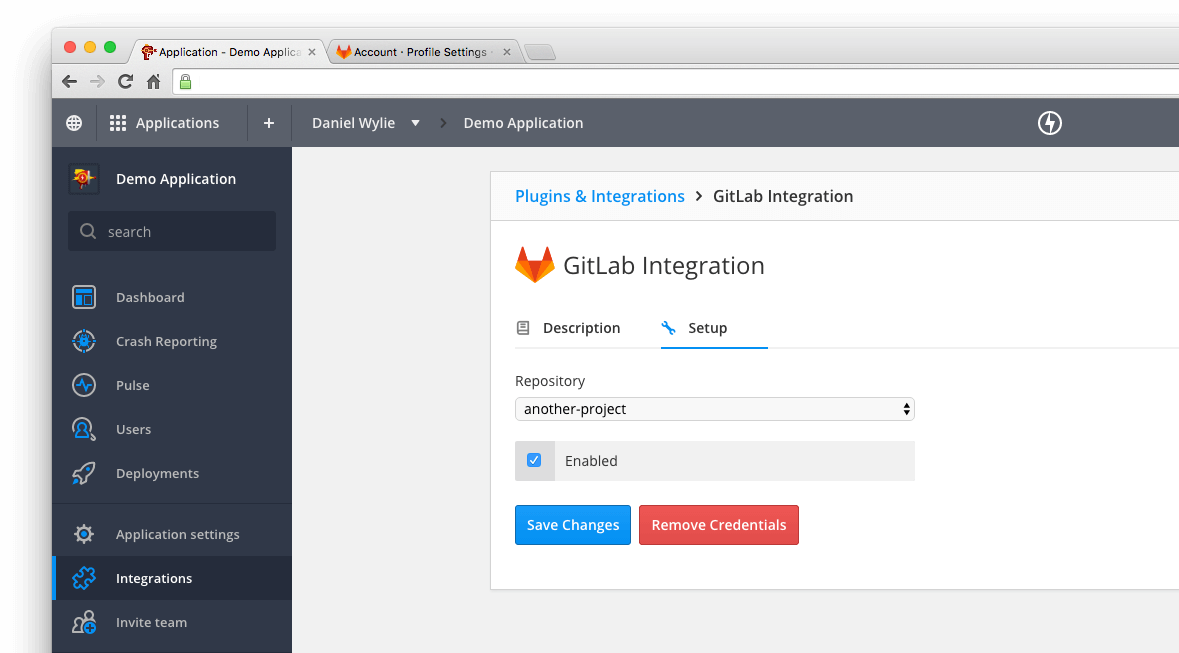The height and width of the screenshot is (653, 1179).
Task: Click the globe icon in the top bar
Action: [73, 122]
